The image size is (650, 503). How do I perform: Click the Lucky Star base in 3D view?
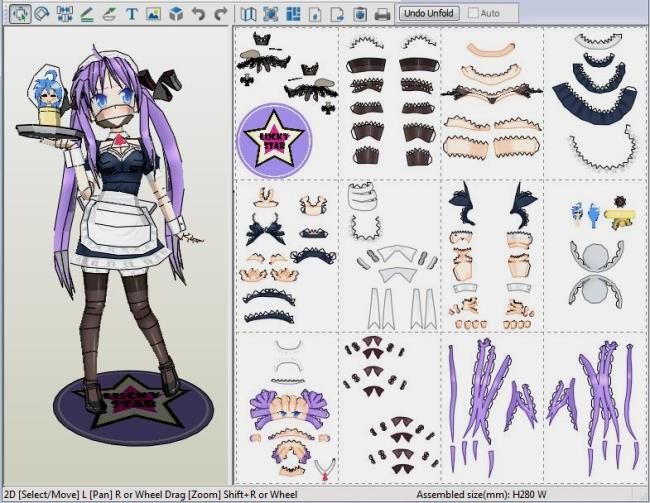click(x=133, y=406)
